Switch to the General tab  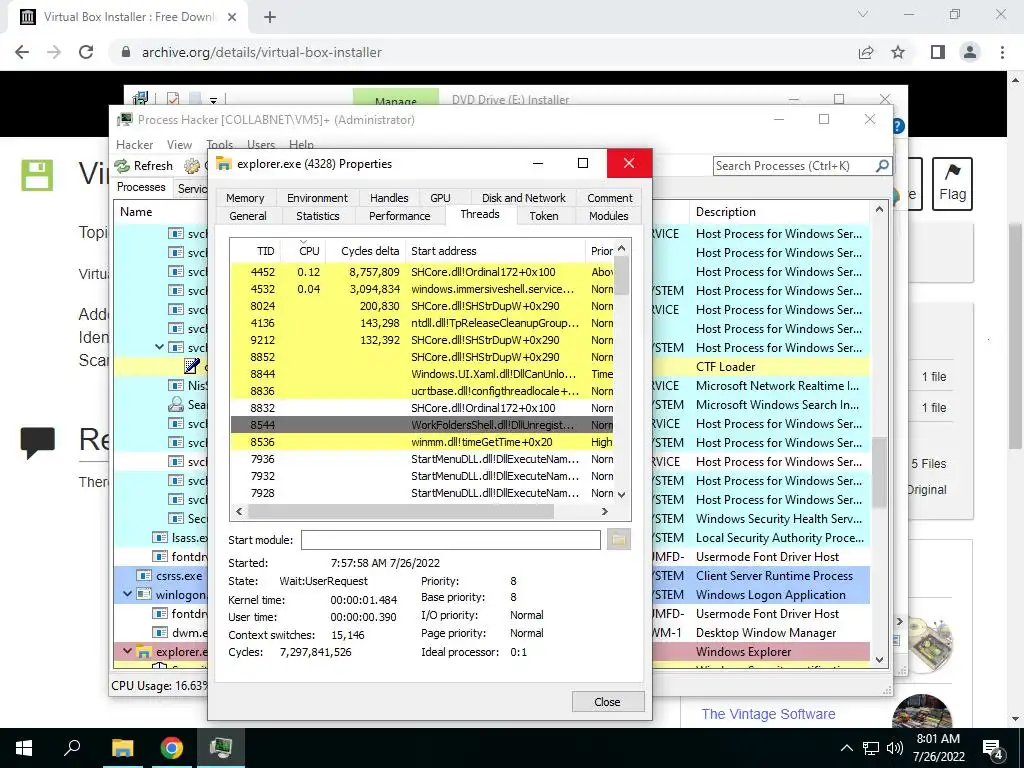[x=248, y=216]
